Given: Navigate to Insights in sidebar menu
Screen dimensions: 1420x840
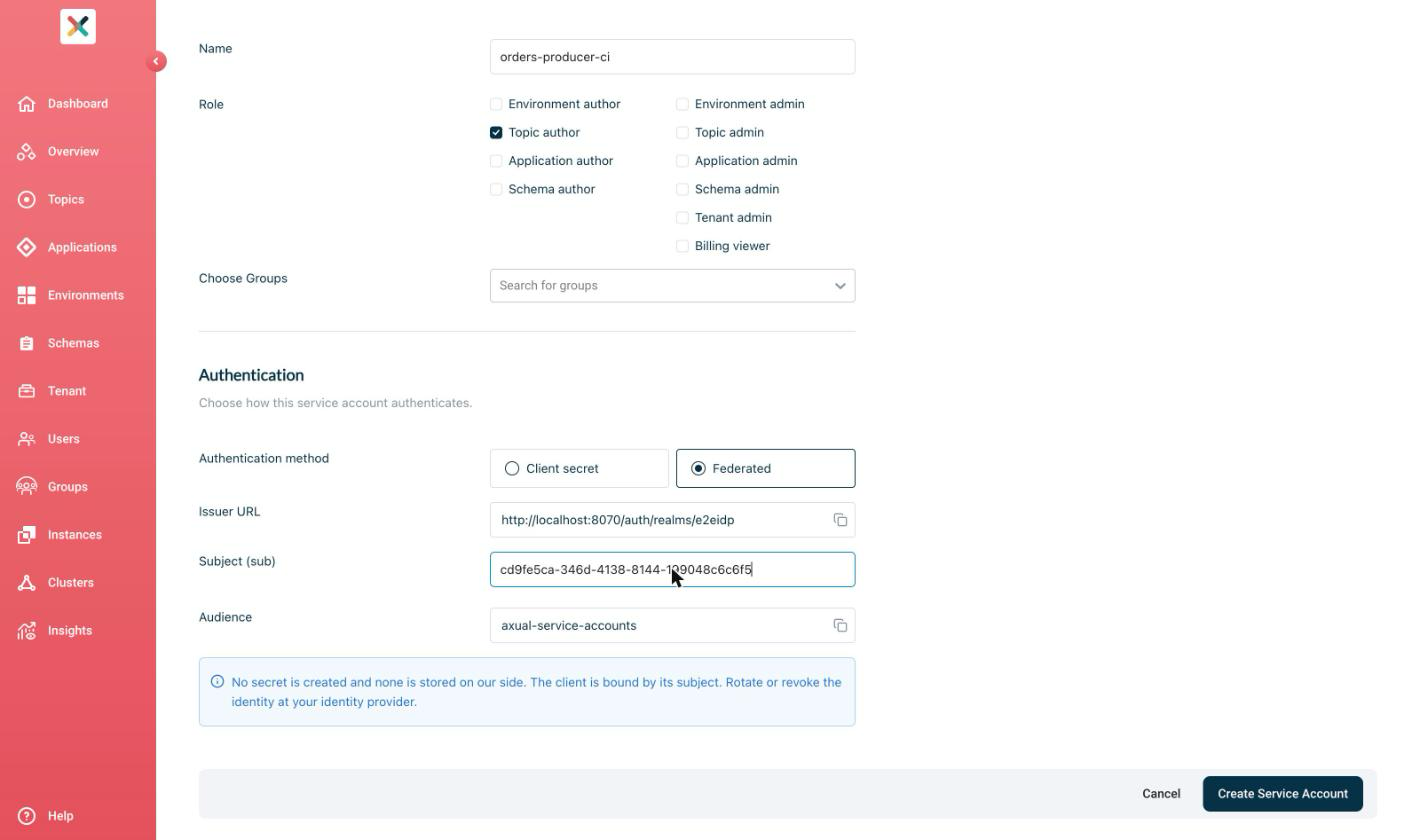Looking at the screenshot, I should click(70, 631).
